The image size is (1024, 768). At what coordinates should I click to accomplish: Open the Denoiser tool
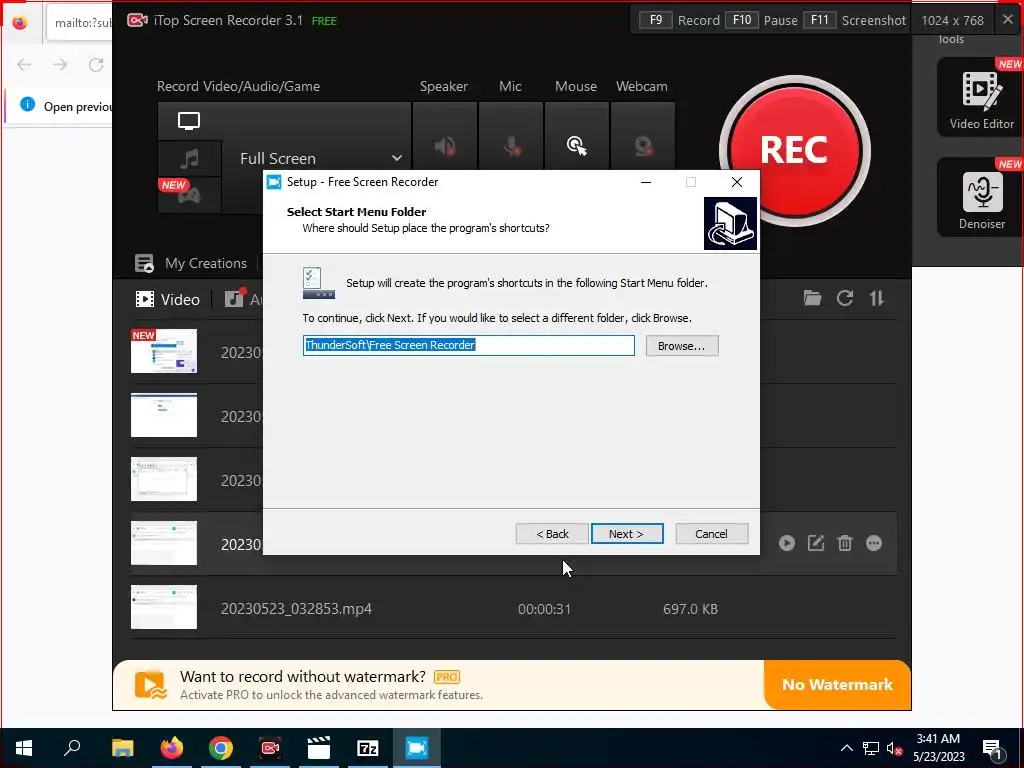981,197
